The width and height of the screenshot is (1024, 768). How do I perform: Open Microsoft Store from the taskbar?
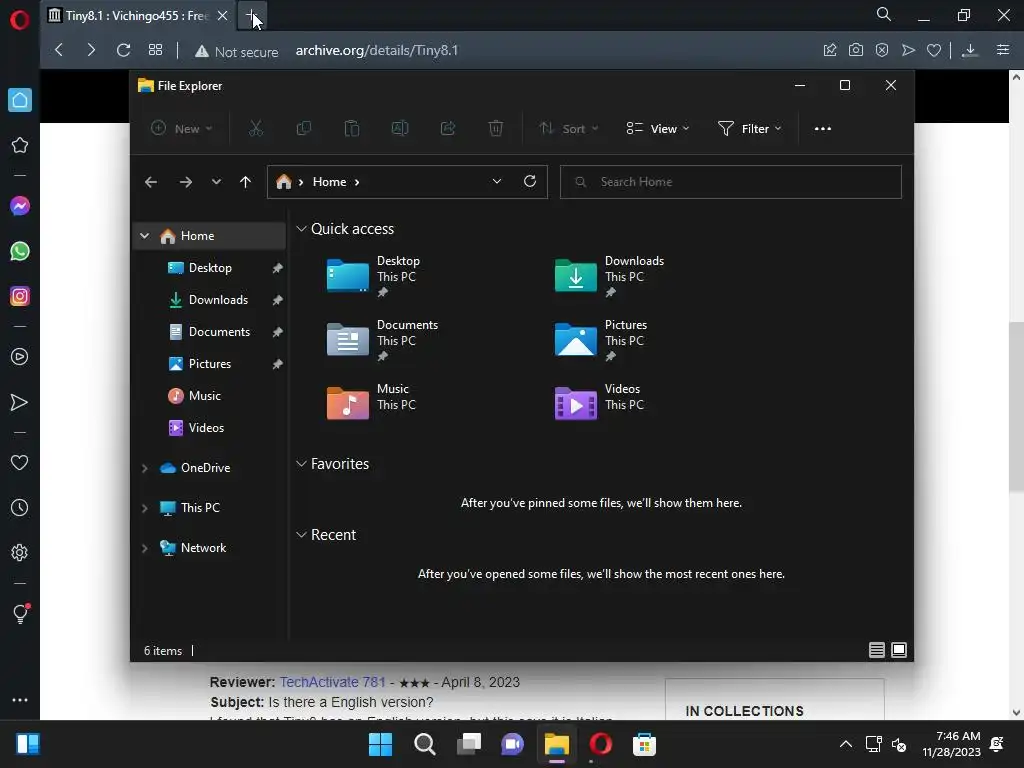coord(644,744)
